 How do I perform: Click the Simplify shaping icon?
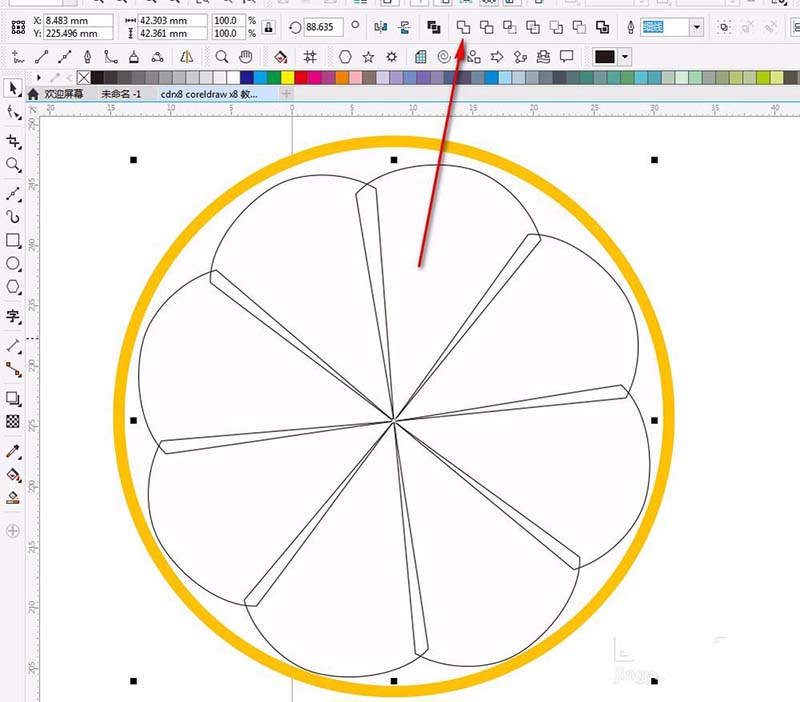click(x=533, y=27)
